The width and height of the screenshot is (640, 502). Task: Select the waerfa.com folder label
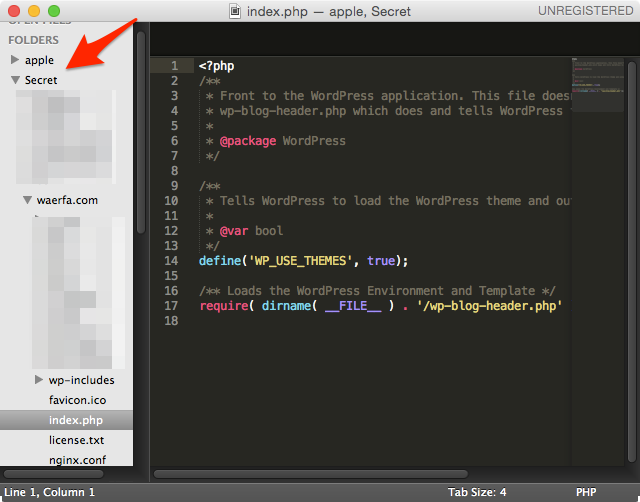tap(67, 200)
